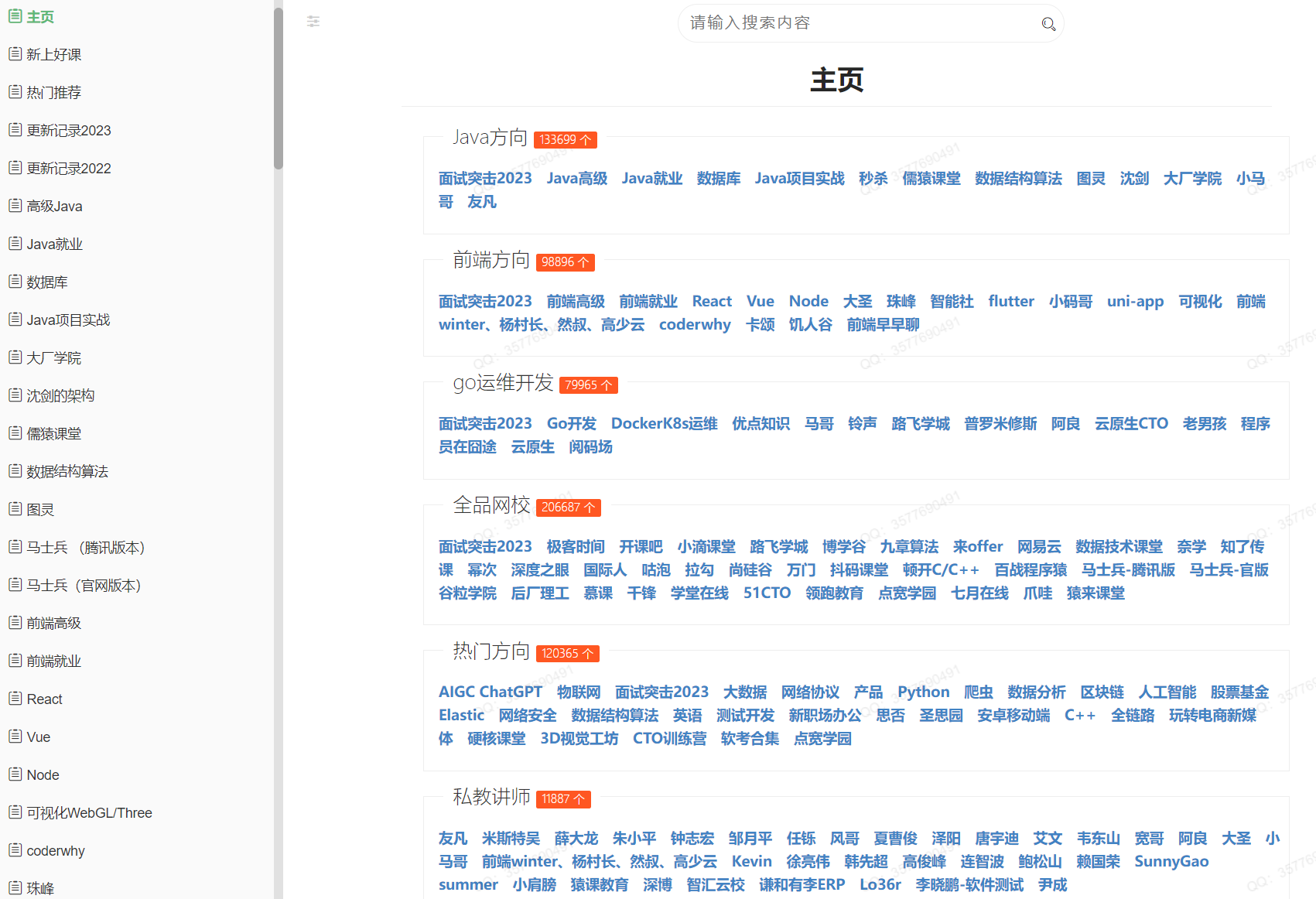
Task: Click the document icon beside 马士兵（官网版本）
Action: click(x=15, y=585)
